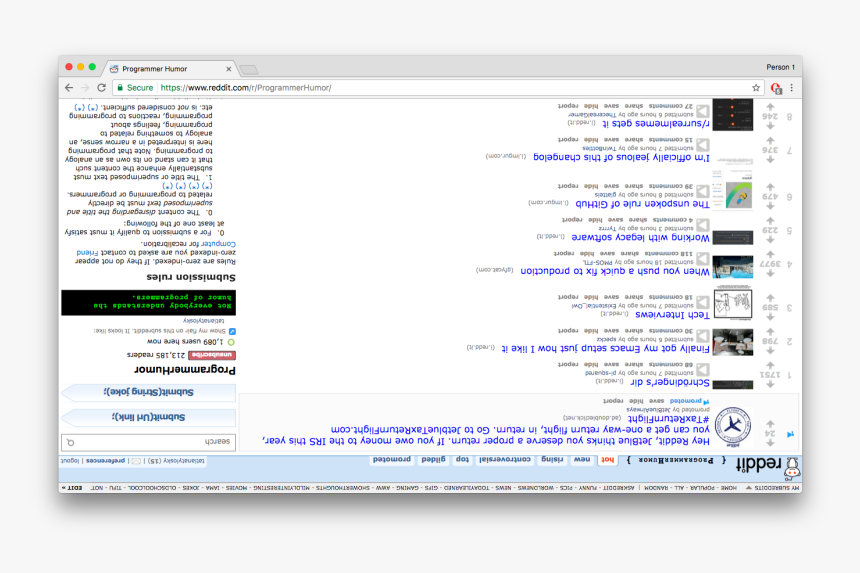Expand preview of 'I'm officially jealous' post
This screenshot has width=860, height=573.
(703, 145)
